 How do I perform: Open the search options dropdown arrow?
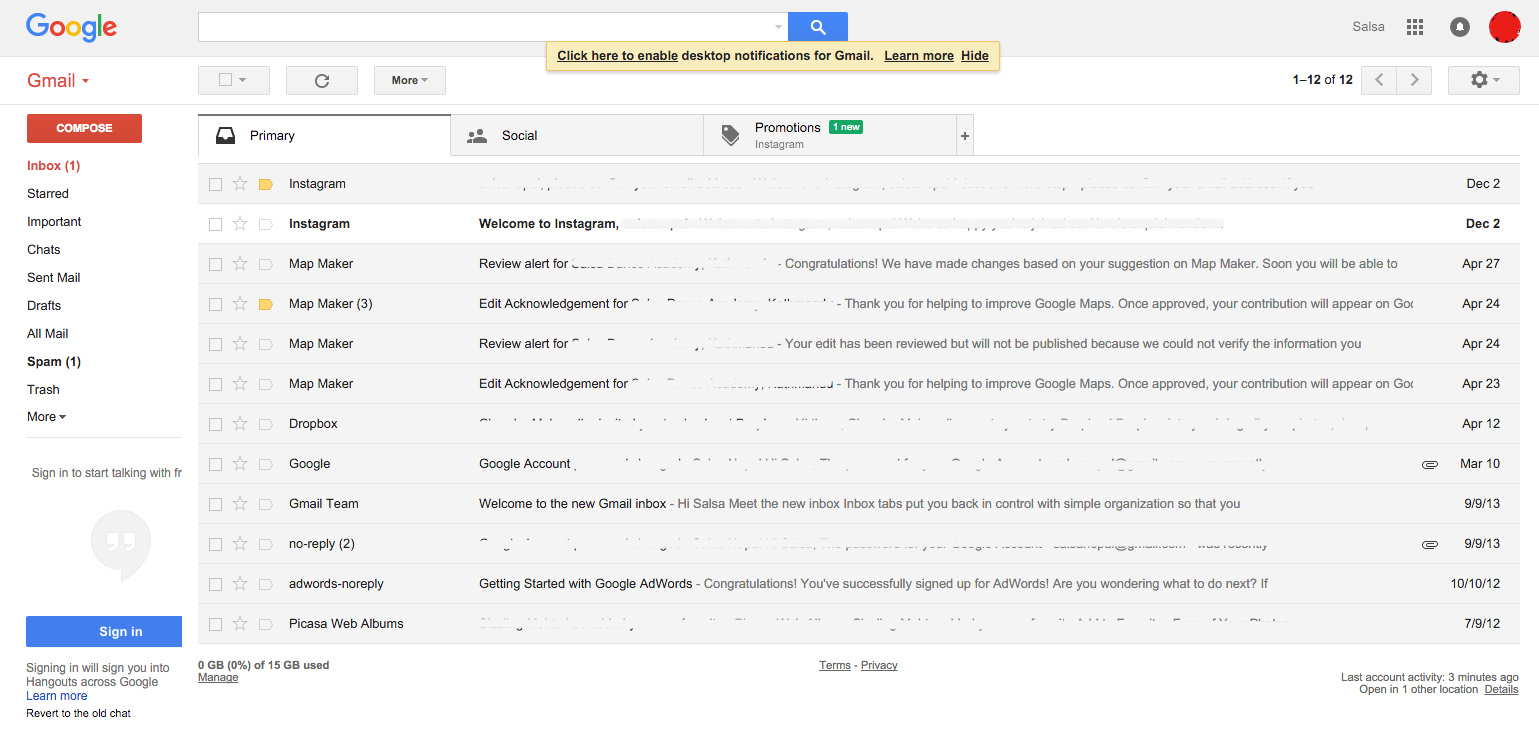point(778,27)
